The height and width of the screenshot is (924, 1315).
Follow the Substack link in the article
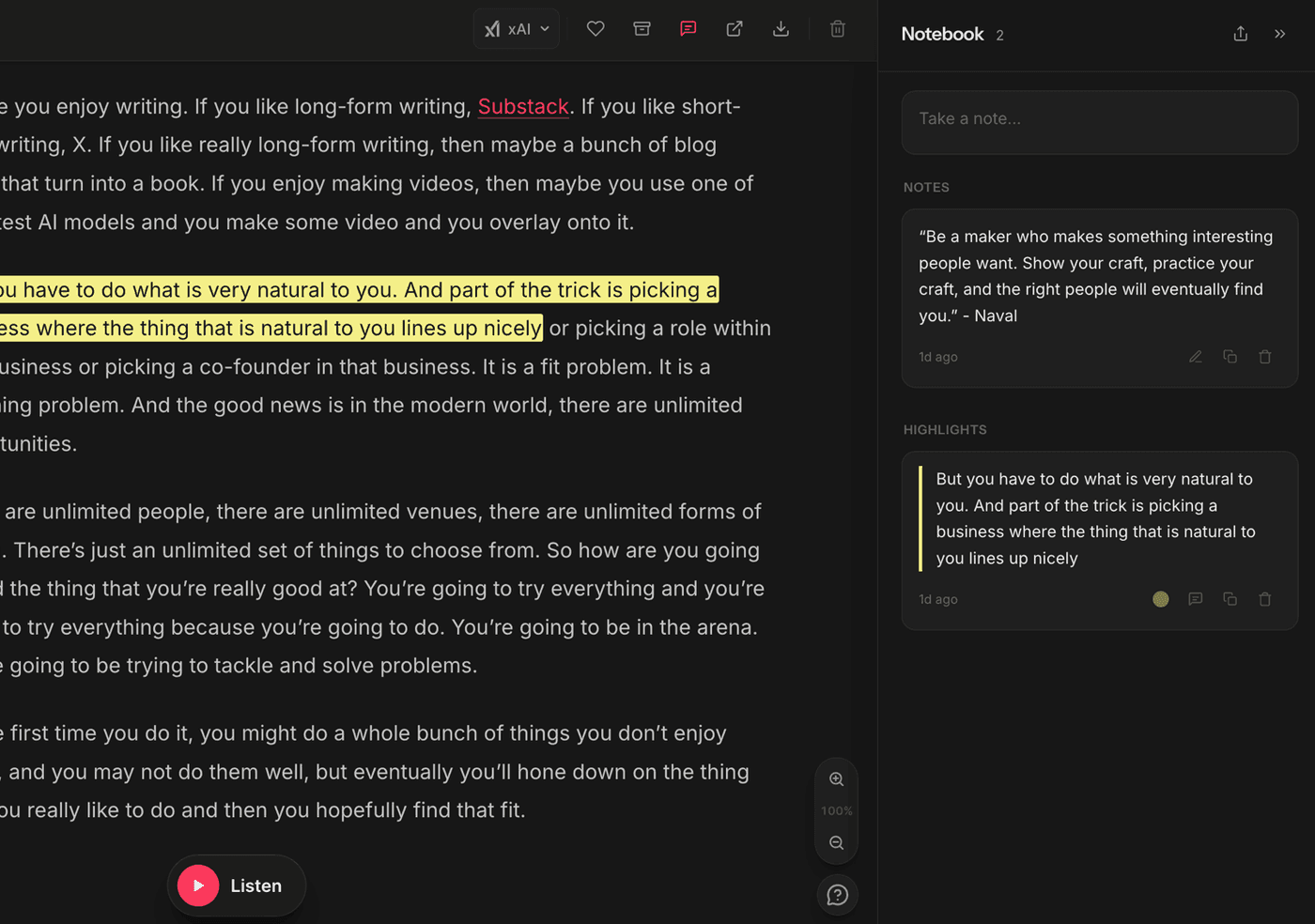coord(523,107)
